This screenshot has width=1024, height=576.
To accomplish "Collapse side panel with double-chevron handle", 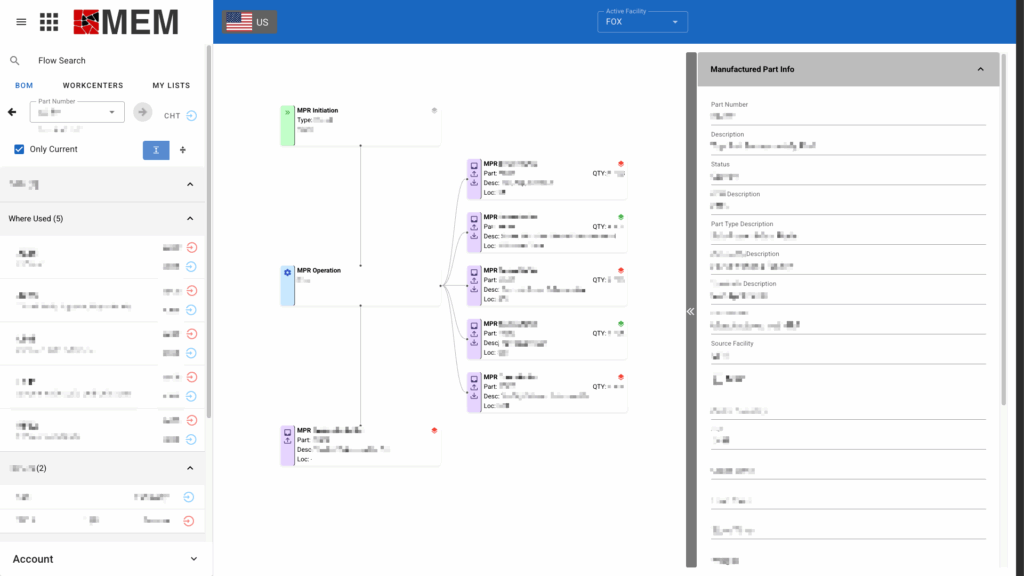I will pos(690,311).
